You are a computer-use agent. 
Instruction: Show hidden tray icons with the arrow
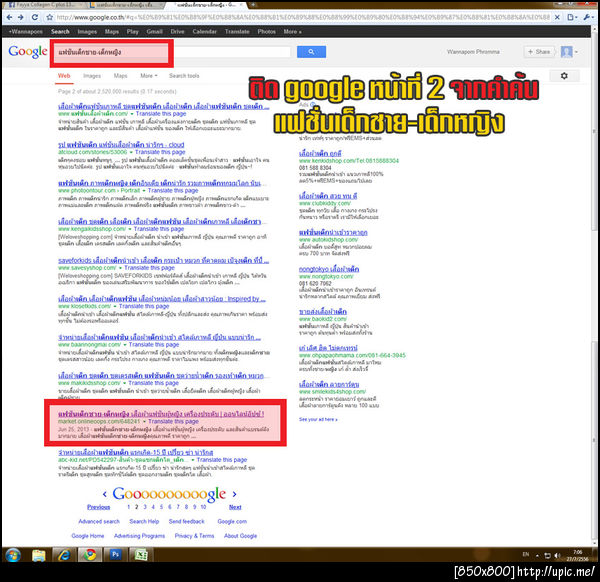coord(537,555)
